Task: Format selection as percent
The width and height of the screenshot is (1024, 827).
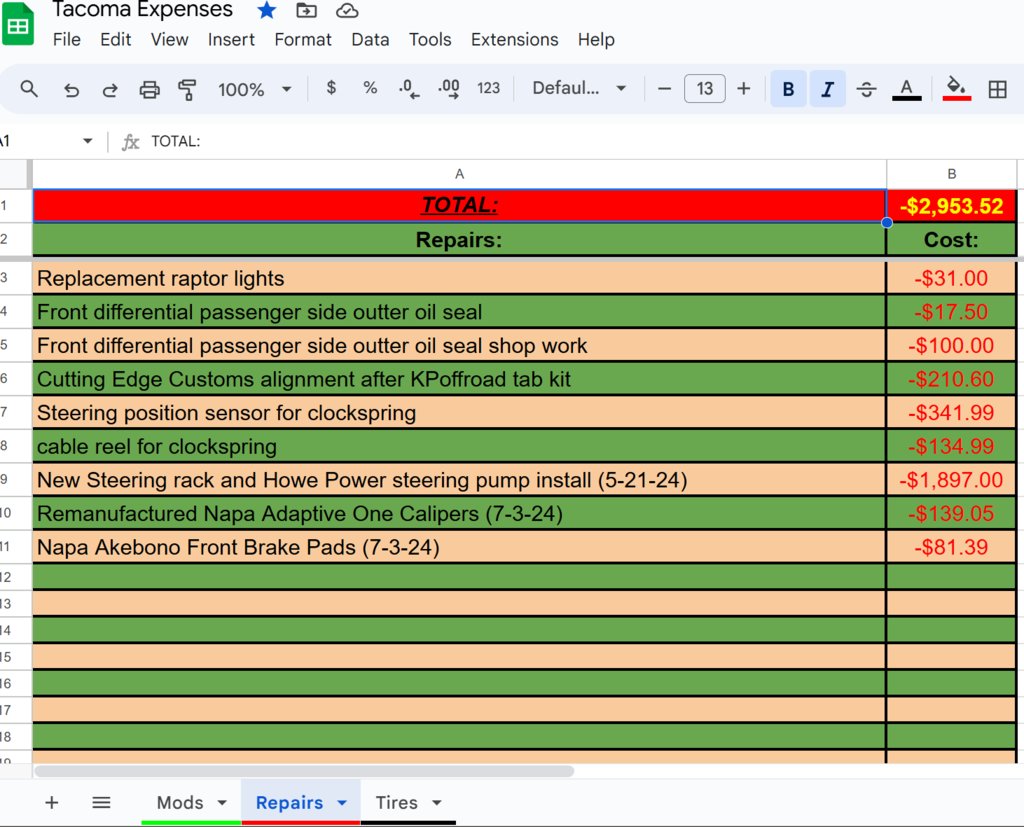Action: pos(370,88)
